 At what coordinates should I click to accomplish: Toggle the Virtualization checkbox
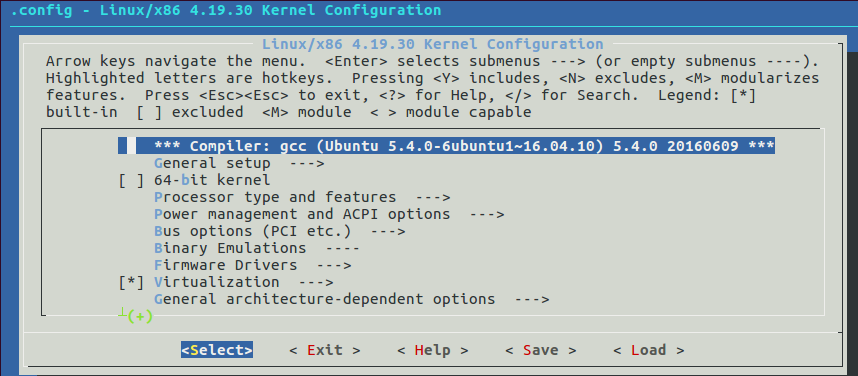(131, 282)
